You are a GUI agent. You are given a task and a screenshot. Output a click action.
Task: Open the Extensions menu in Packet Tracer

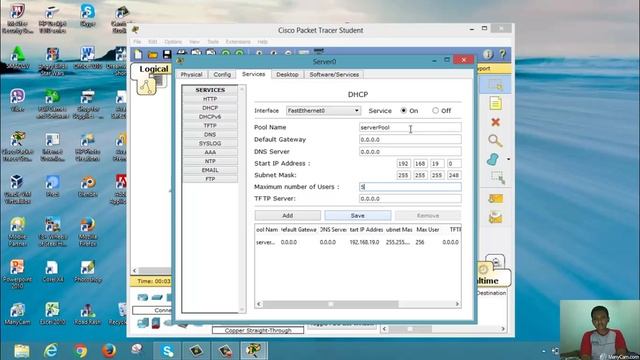[x=238, y=42]
